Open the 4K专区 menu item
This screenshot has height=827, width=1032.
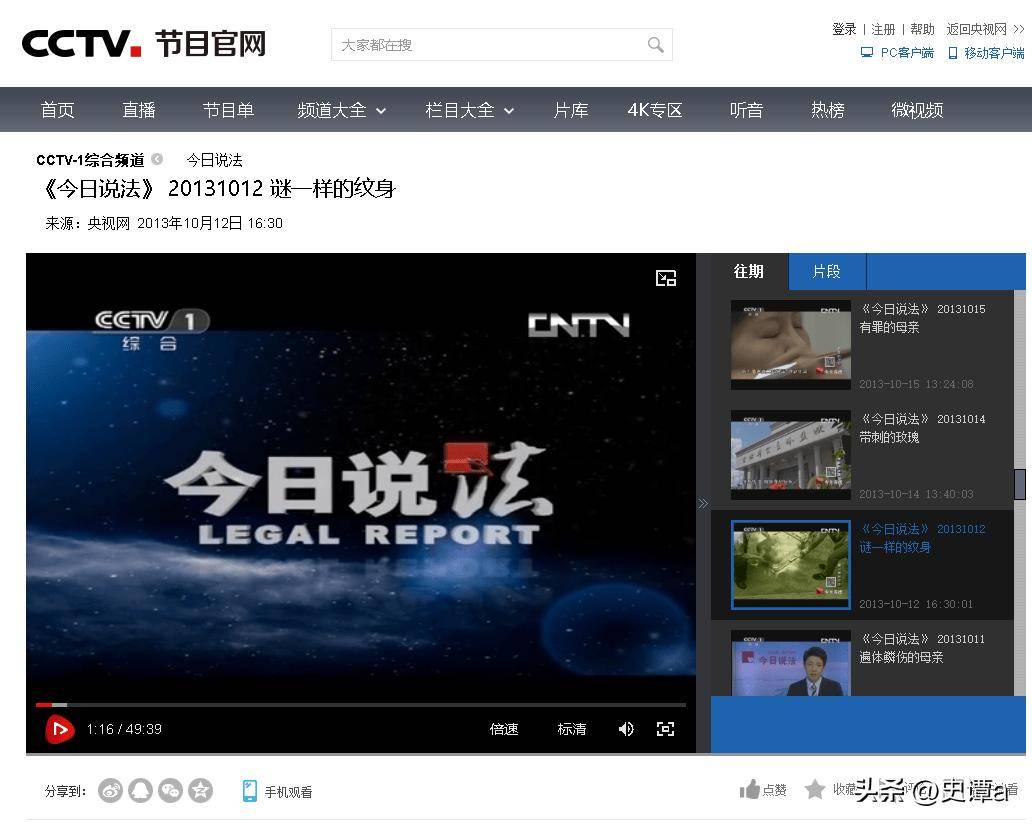click(655, 110)
